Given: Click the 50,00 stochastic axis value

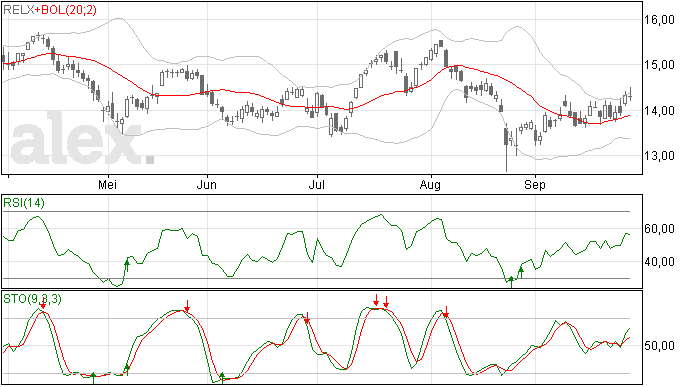Looking at the screenshot, I should pyautogui.click(x=659, y=346).
